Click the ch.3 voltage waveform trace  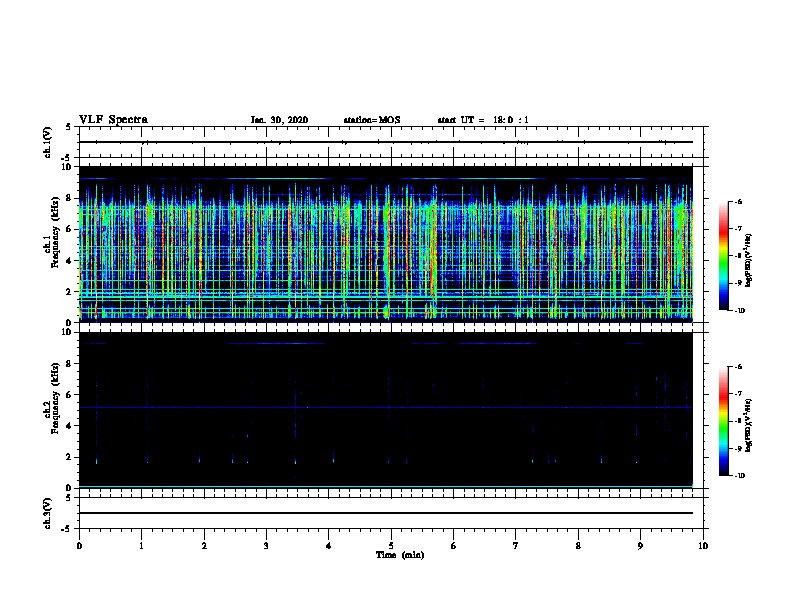coord(386,513)
